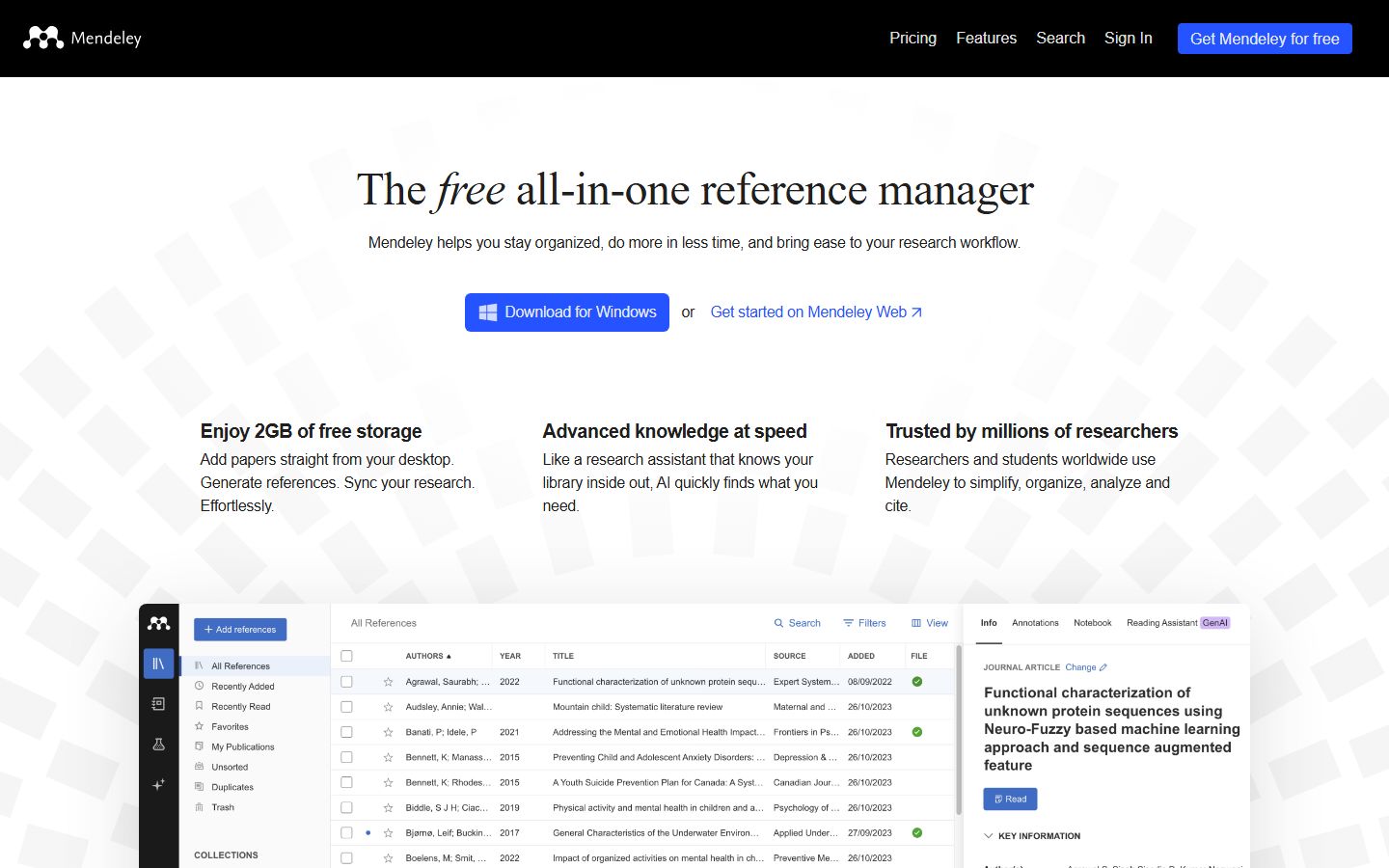Open the View options menu
1389x868 pixels.
tap(930, 623)
